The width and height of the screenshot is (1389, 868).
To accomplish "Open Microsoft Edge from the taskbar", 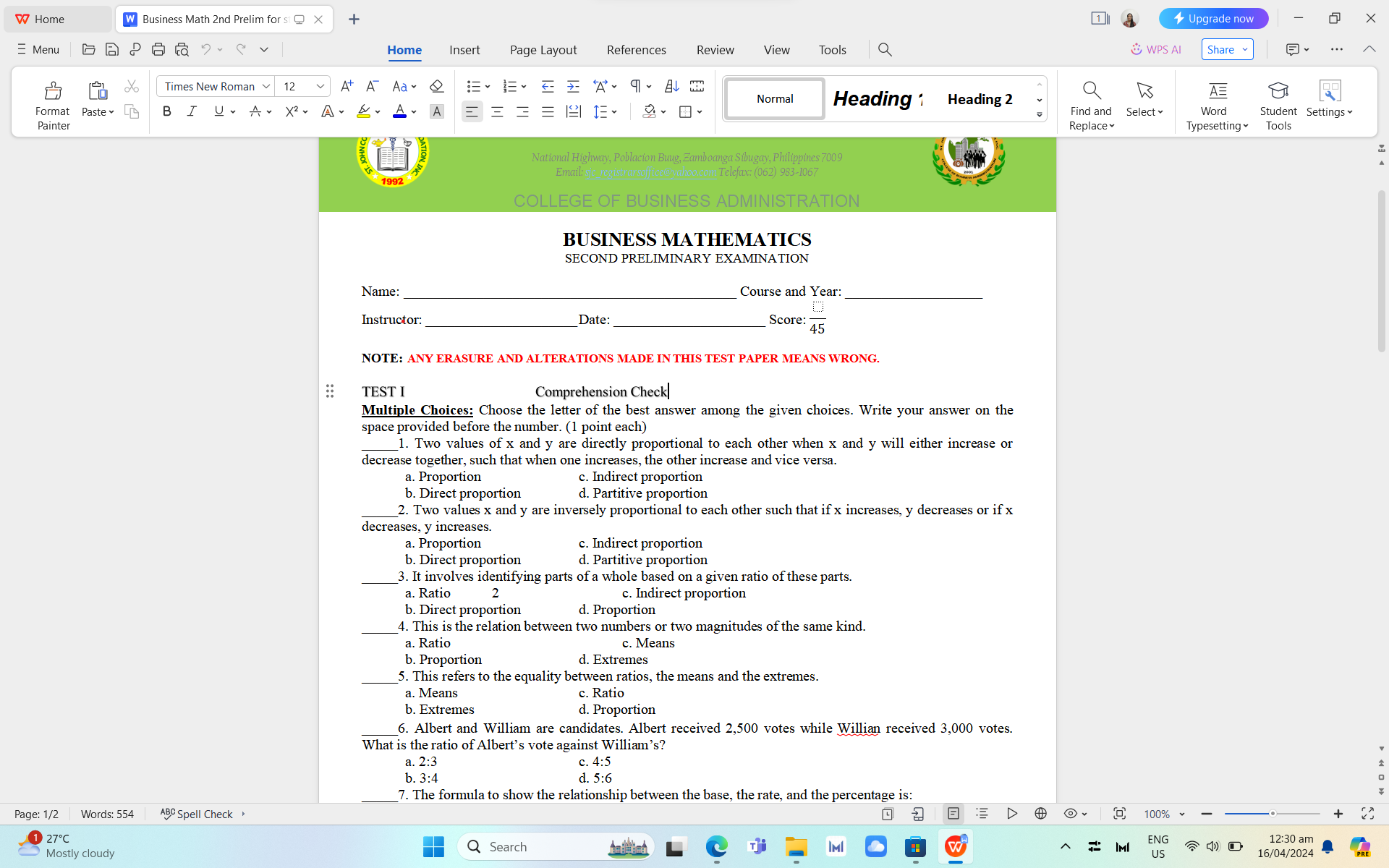I will pos(716,846).
